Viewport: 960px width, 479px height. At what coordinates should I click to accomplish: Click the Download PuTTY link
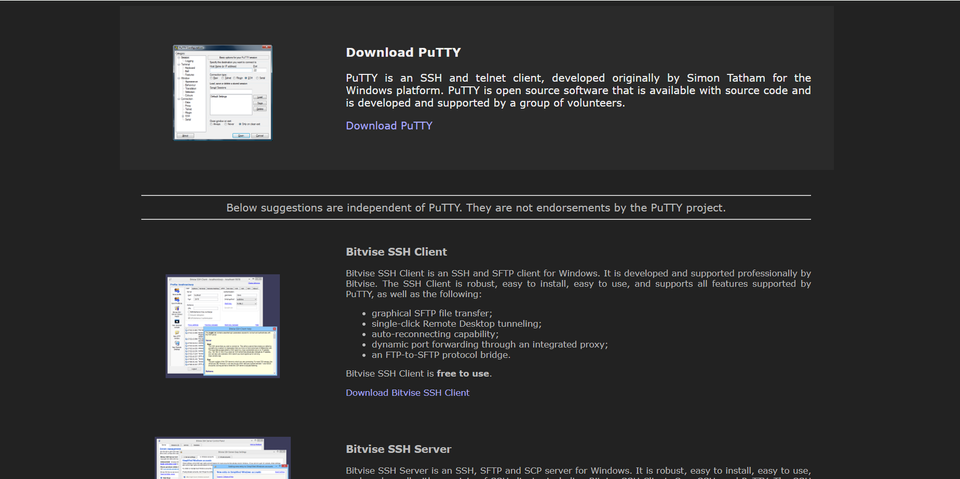pos(389,126)
